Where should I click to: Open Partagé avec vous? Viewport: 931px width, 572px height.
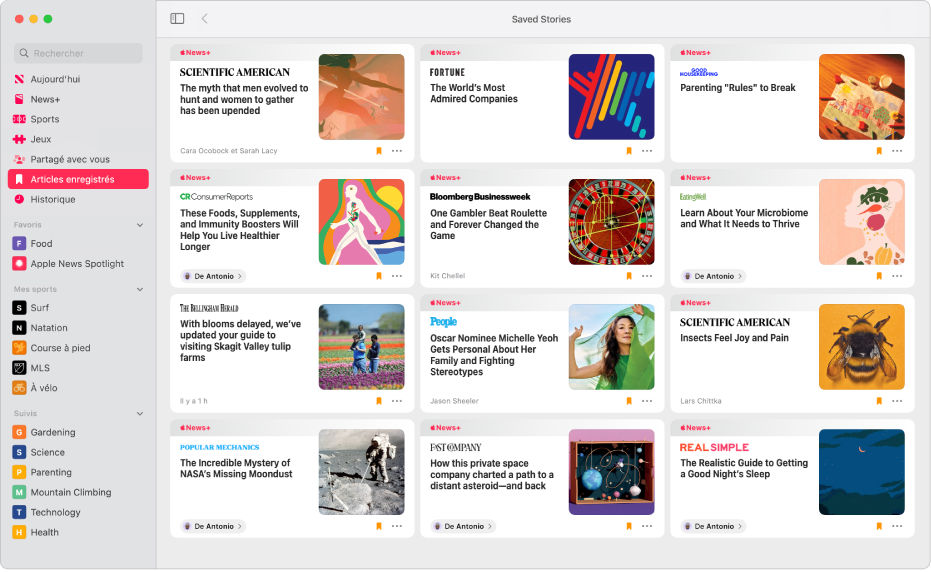78,159
